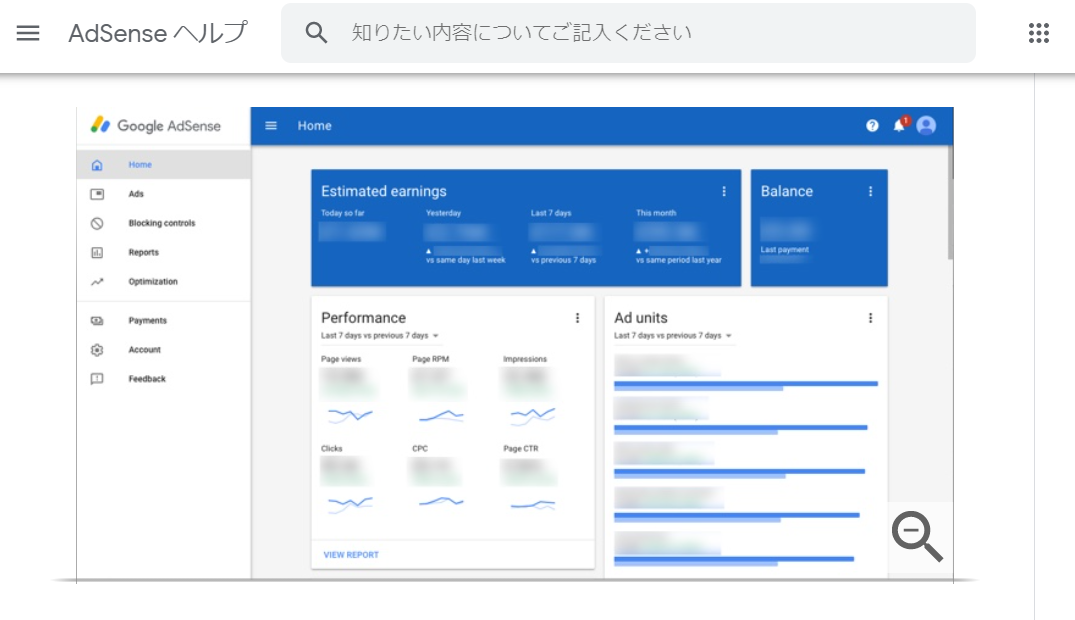
Task: Open Estimated earnings card options menu
Action: tap(723, 191)
